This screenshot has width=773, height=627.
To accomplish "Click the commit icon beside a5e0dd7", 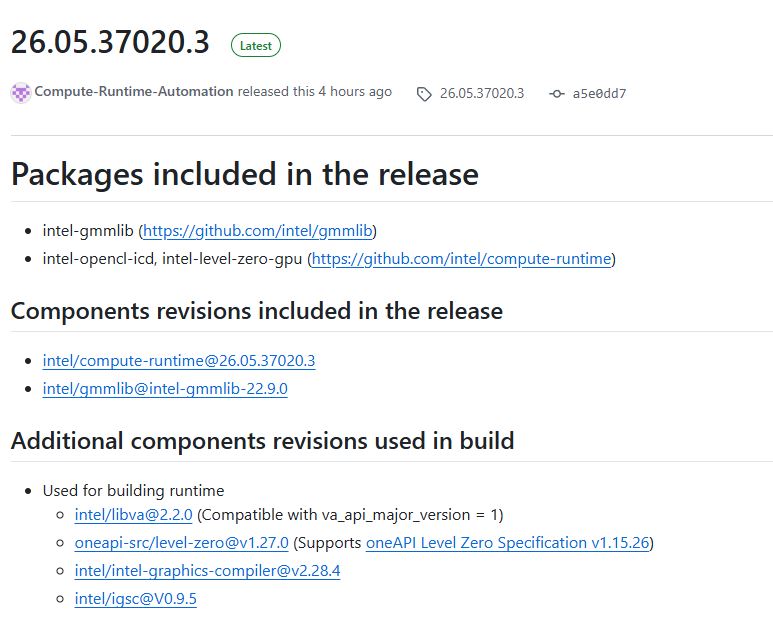I will click(557, 94).
